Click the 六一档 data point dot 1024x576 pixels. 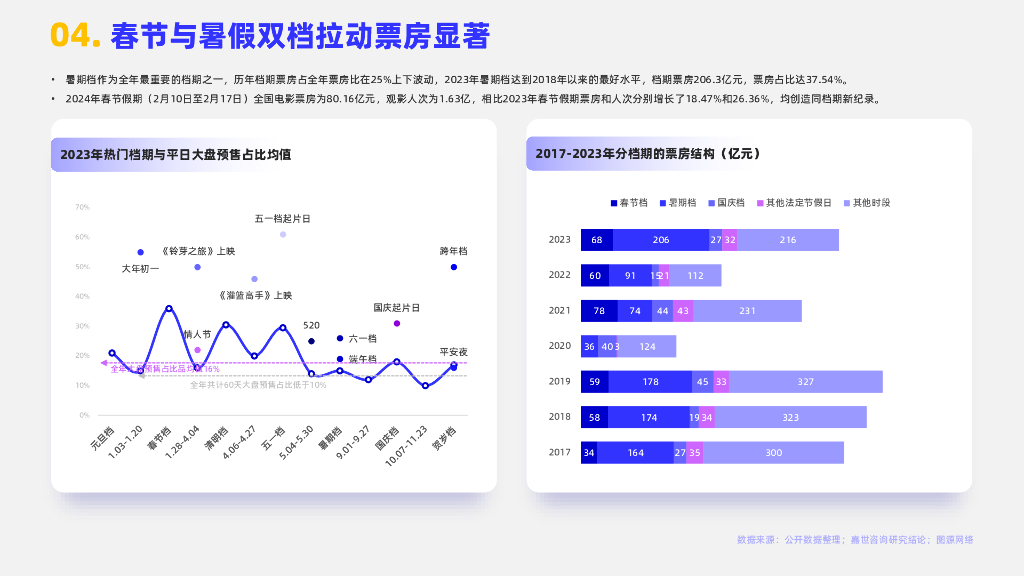[340, 338]
